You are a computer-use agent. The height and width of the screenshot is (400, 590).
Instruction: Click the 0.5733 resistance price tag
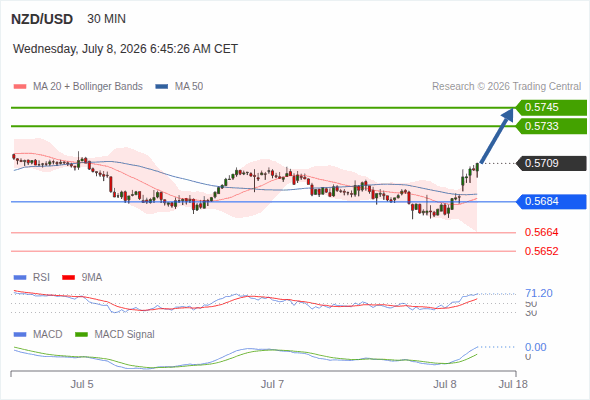coord(551,126)
